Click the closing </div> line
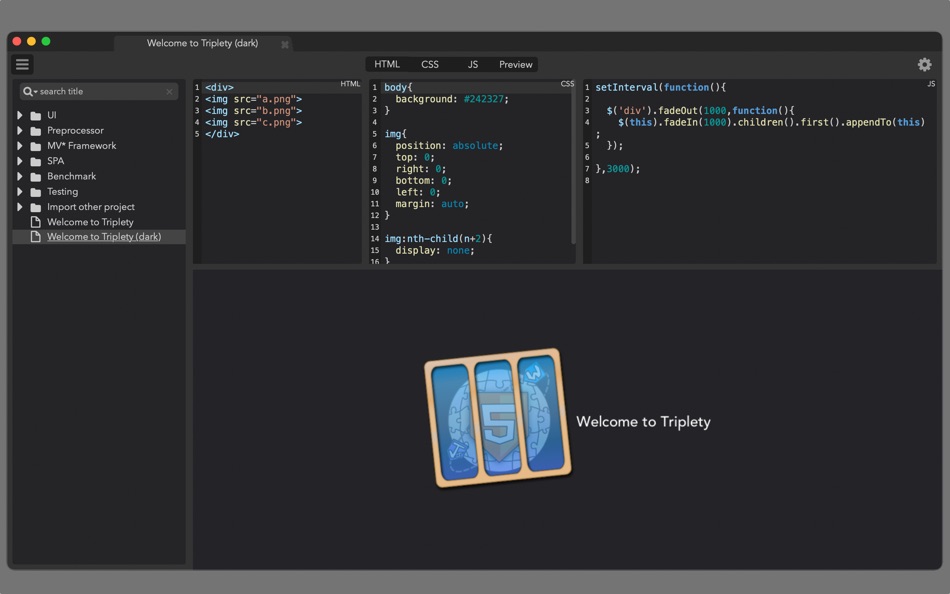Viewport: 950px width, 594px height. 222,134
